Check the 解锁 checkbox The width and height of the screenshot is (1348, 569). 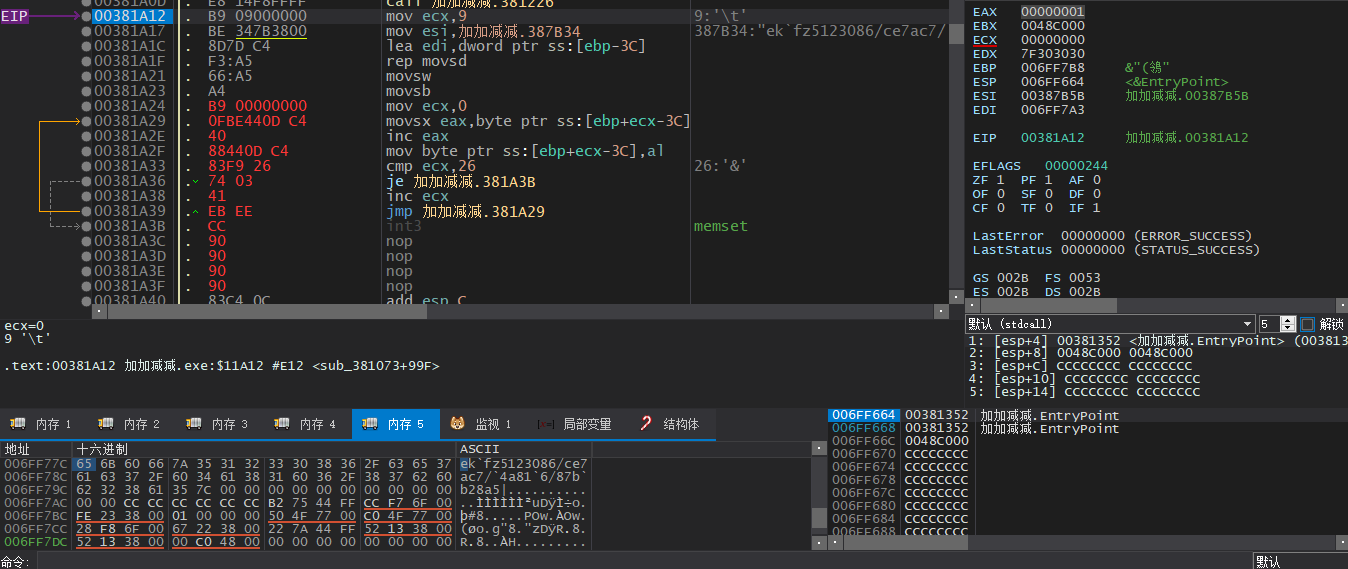click(x=1308, y=324)
